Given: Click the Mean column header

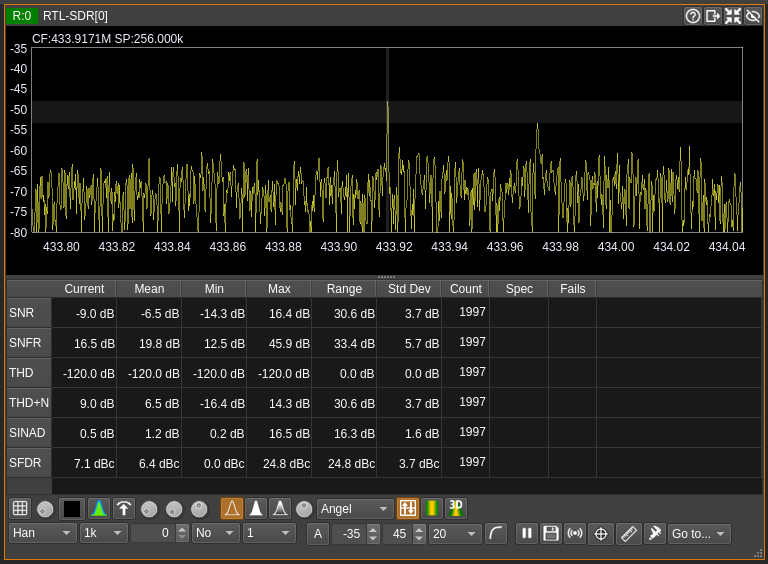Looking at the screenshot, I should pos(149,289).
